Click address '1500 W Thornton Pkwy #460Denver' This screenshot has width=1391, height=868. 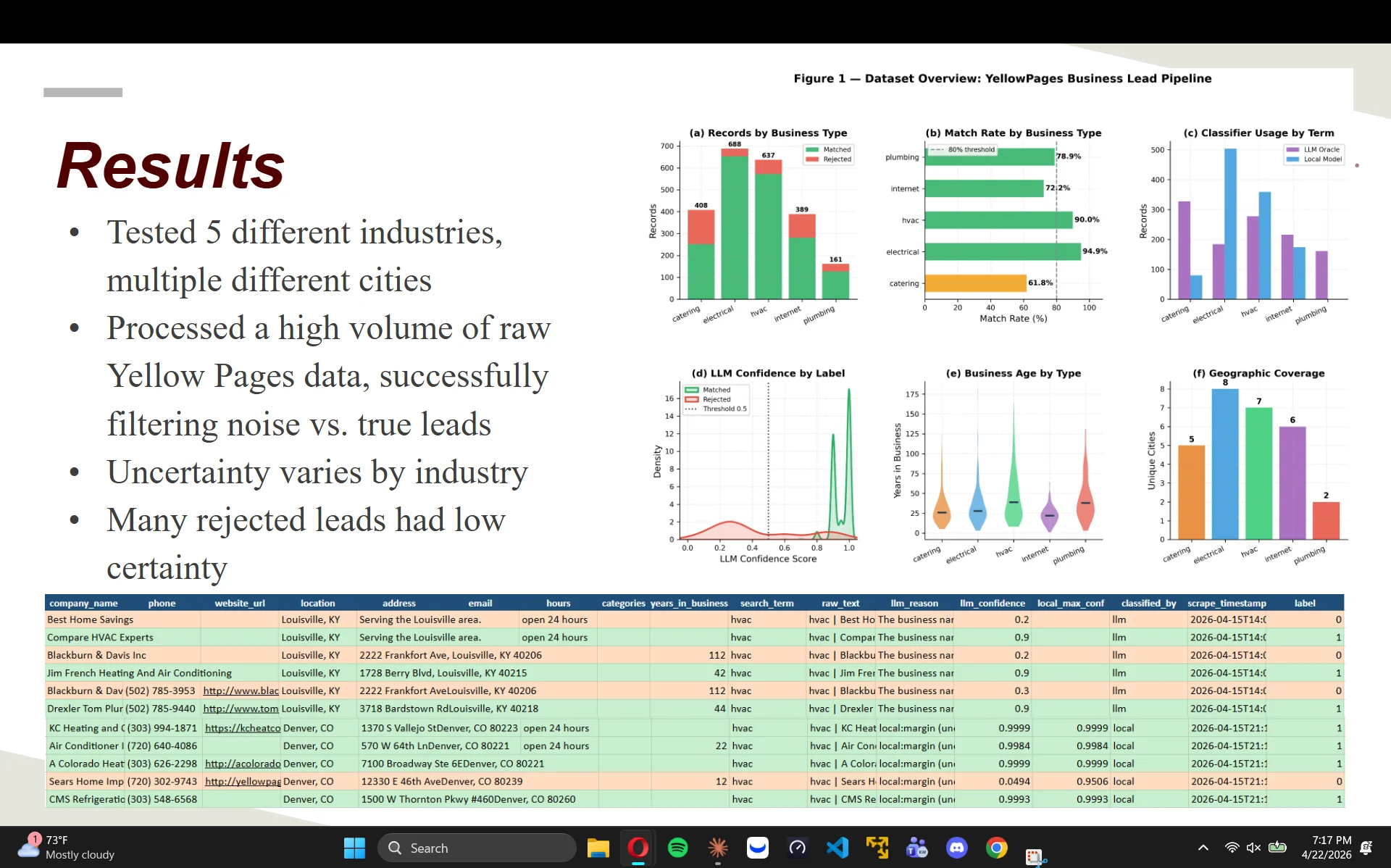coord(469,799)
